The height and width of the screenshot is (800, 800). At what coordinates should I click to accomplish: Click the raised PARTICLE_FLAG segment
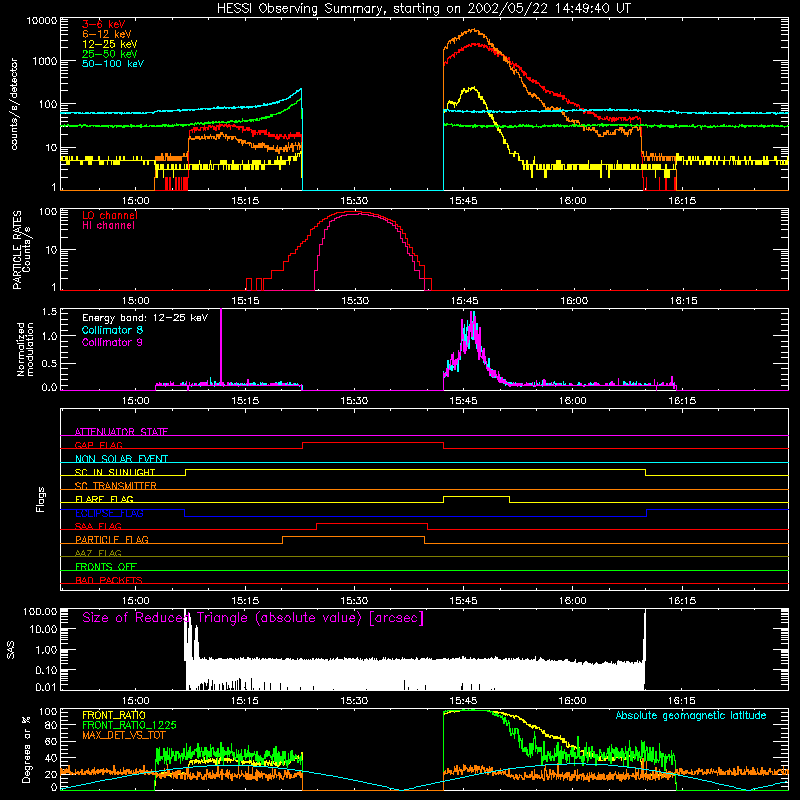[353, 537]
